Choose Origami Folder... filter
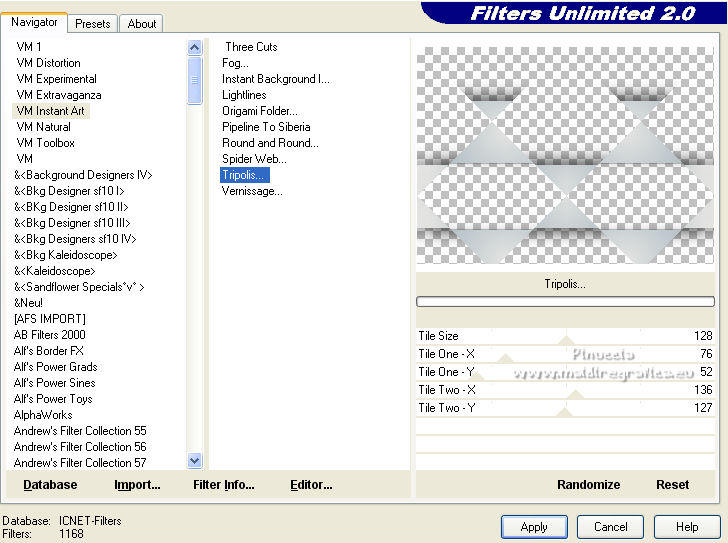728x543 pixels. (260, 111)
